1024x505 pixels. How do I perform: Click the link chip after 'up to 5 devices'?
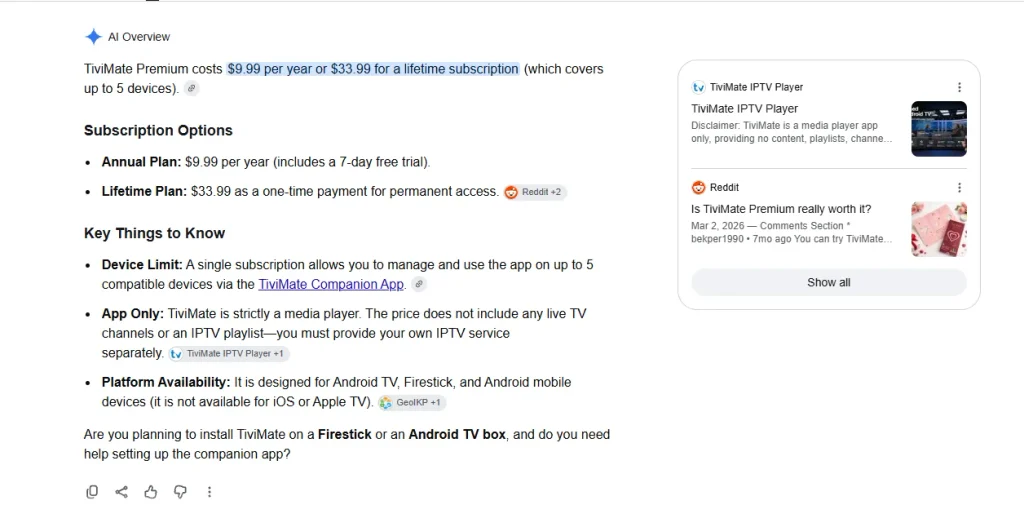[191, 88]
